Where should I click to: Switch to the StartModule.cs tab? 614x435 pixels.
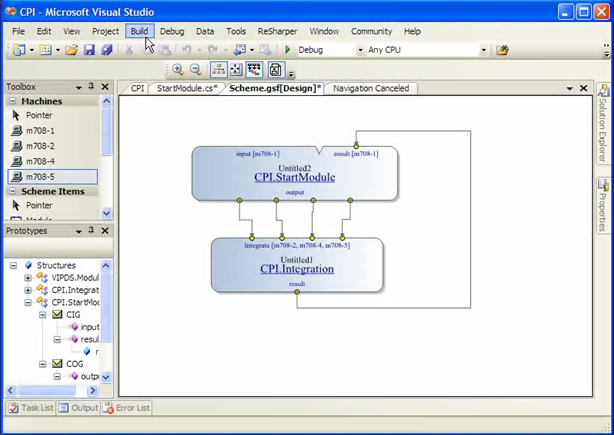click(187, 88)
